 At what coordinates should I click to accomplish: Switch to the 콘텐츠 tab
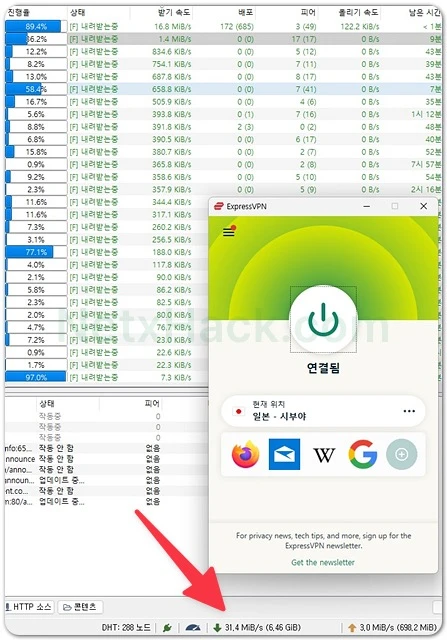80,607
